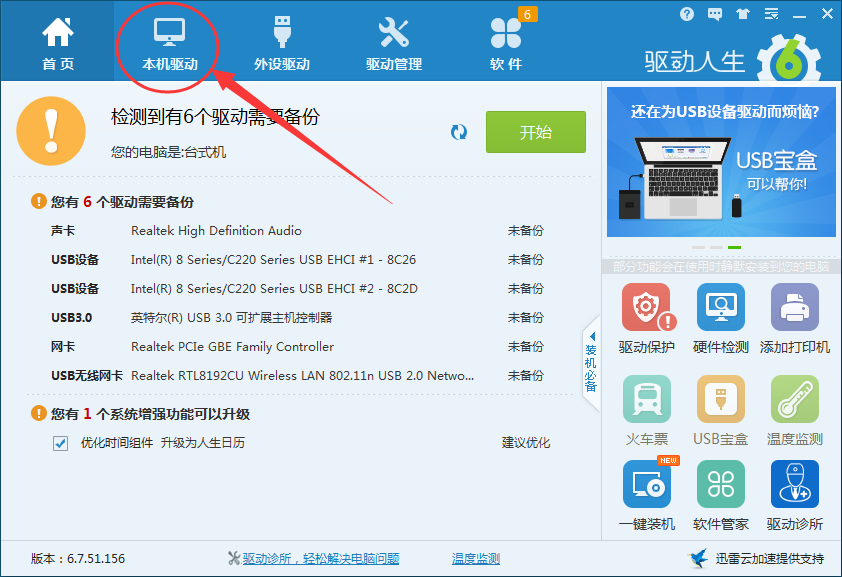Click the green 开始 start button
Viewport: 842px width, 577px height.
pos(535,131)
